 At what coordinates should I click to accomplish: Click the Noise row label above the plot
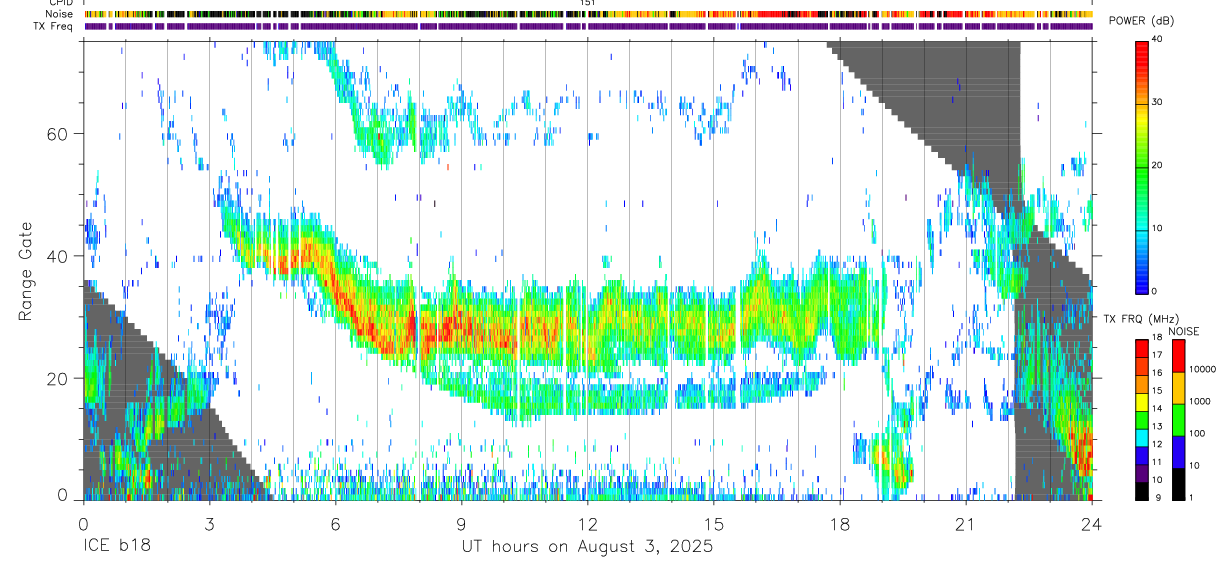[59, 14]
